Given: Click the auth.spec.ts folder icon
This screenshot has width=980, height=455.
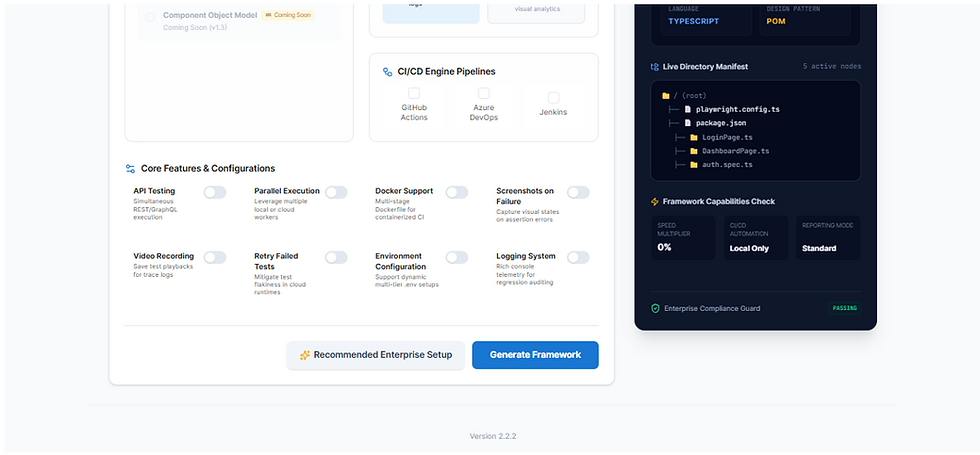Looking at the screenshot, I should tap(694, 165).
